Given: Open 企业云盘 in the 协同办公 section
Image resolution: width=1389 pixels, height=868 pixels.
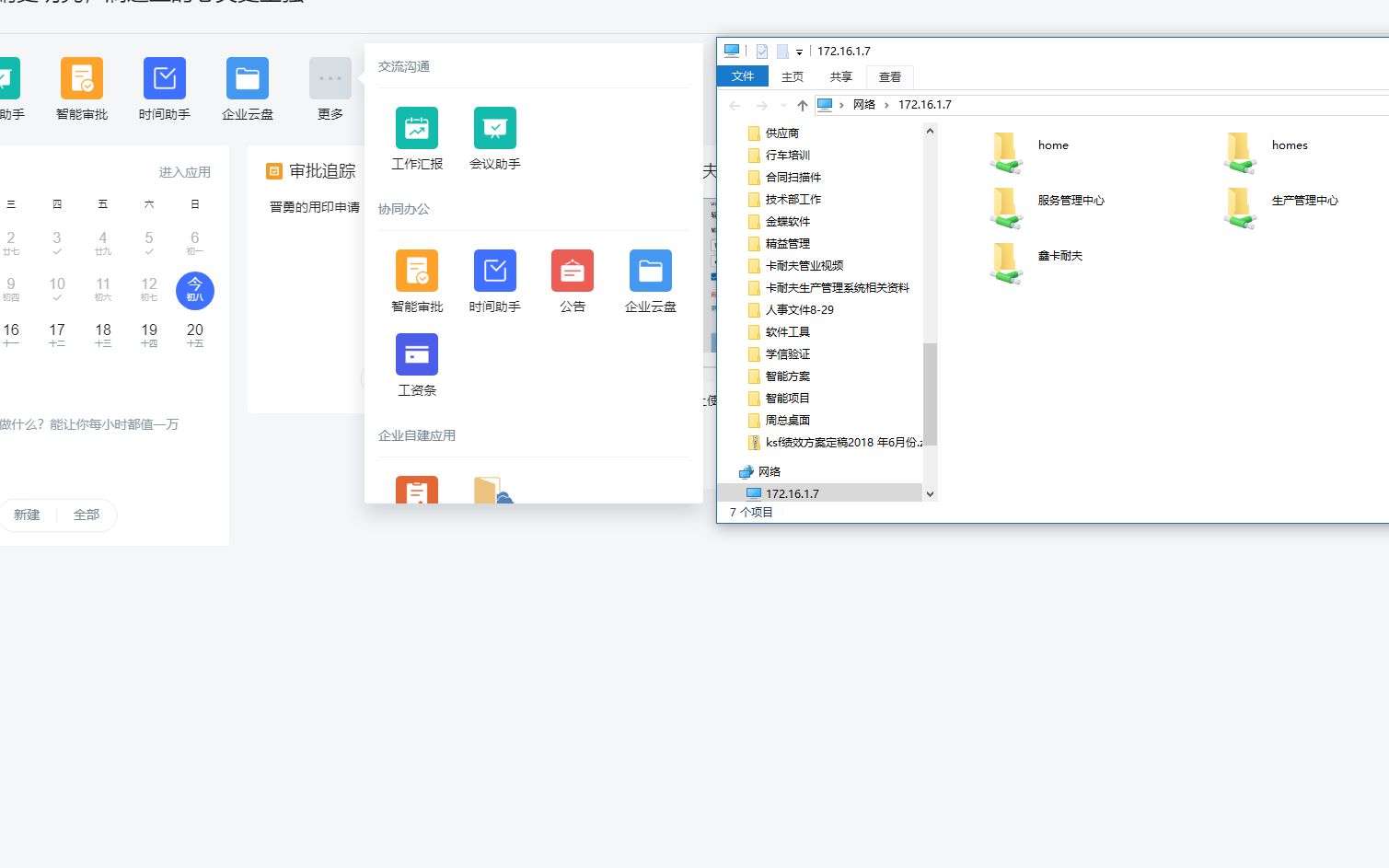Looking at the screenshot, I should click(x=651, y=281).
